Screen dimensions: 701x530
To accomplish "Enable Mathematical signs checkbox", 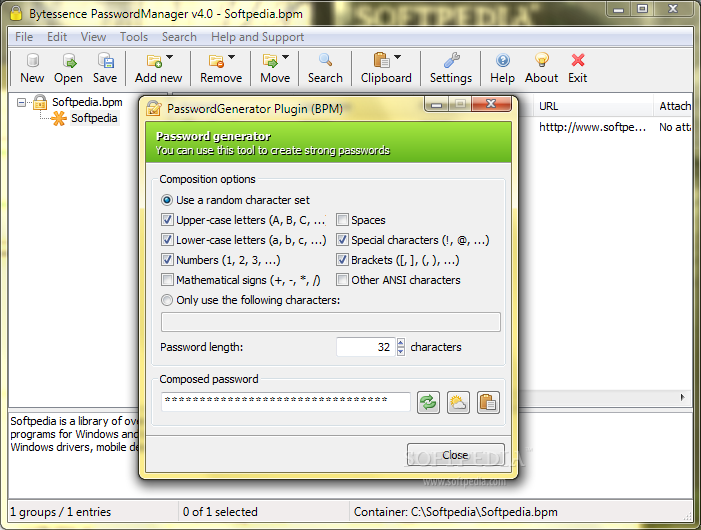I will 167,280.
